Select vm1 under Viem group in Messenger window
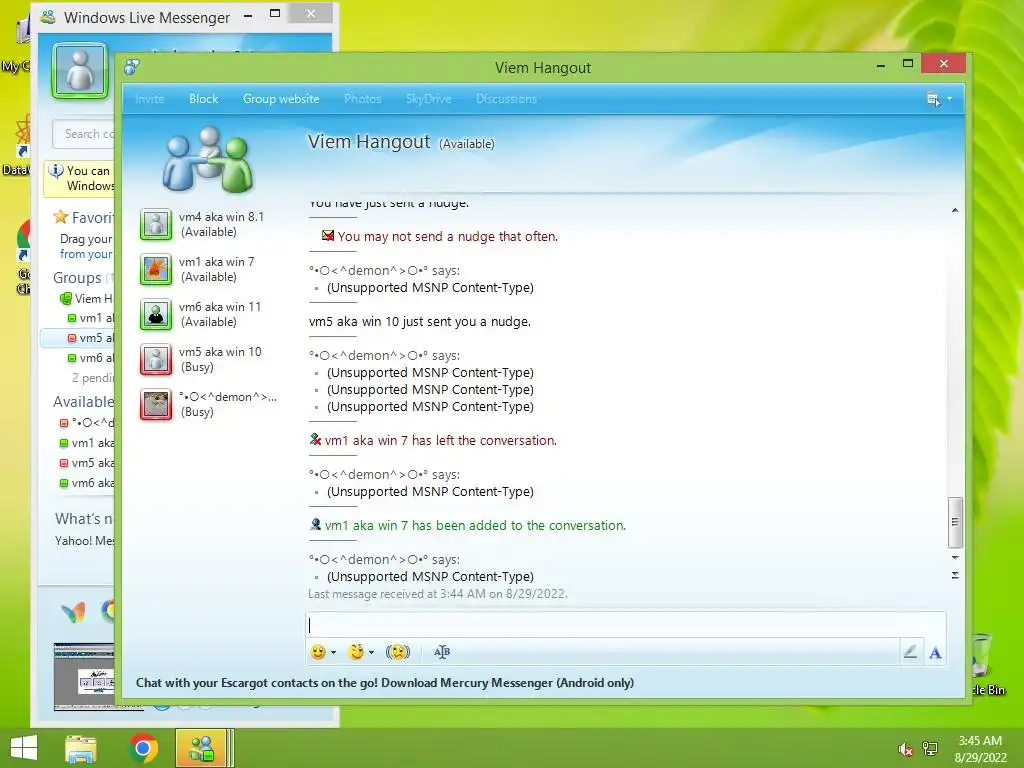 [91, 318]
